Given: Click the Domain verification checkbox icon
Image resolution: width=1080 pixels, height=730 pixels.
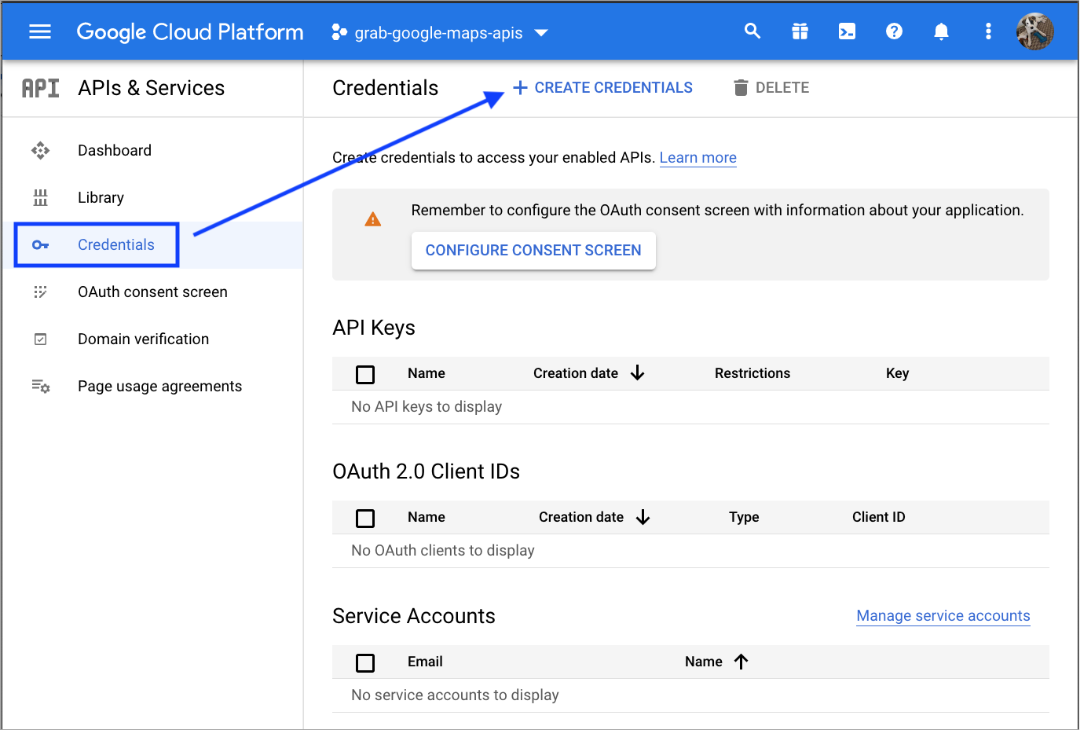Looking at the screenshot, I should (41, 339).
